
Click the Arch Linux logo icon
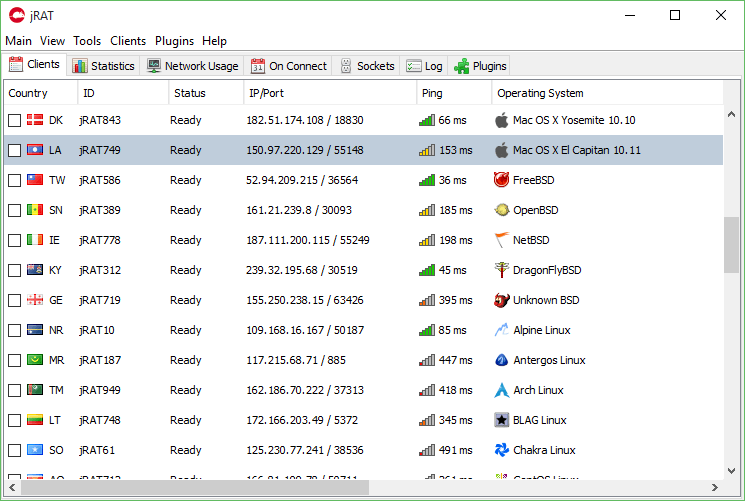click(x=502, y=390)
